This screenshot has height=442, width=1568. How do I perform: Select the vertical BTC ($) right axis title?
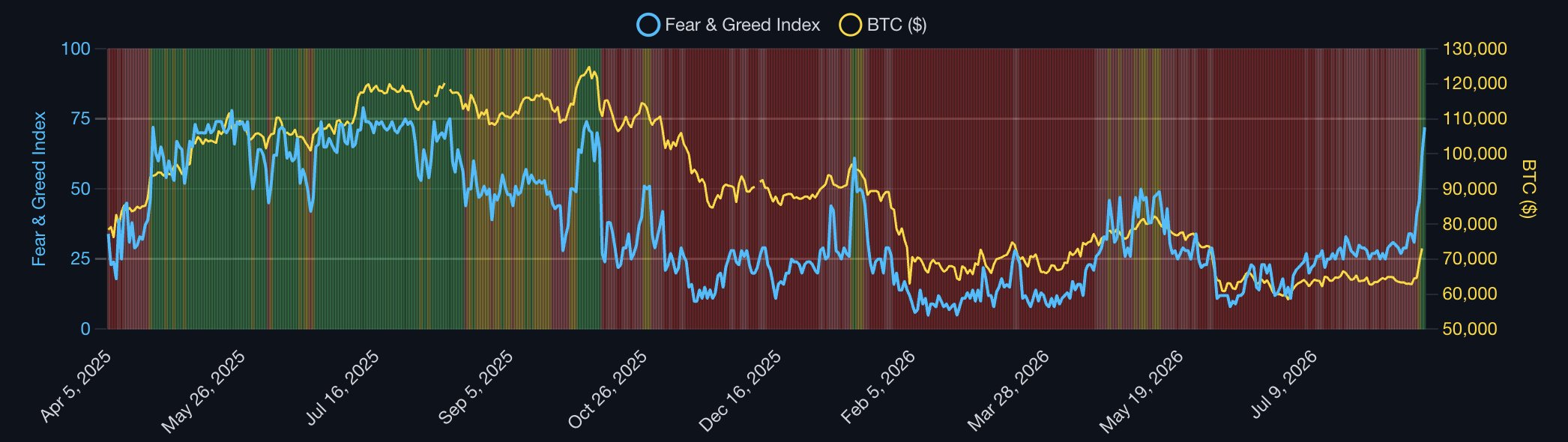click(x=1528, y=189)
